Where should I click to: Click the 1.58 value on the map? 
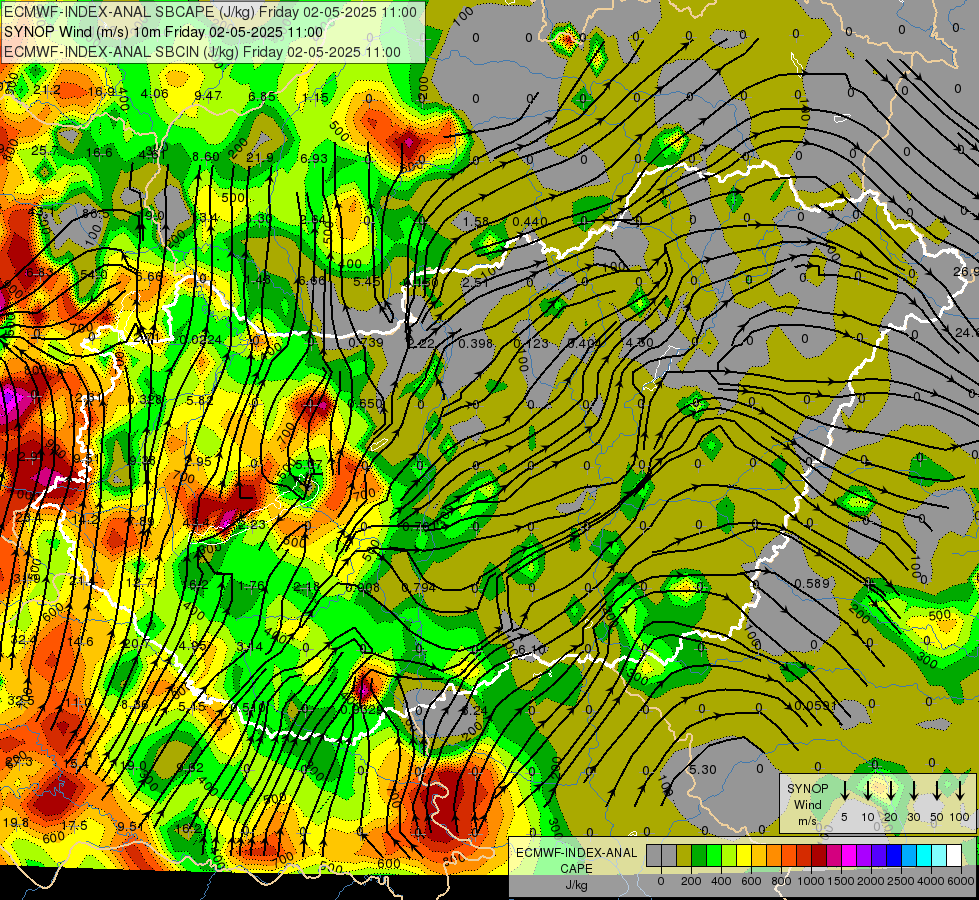[476, 222]
